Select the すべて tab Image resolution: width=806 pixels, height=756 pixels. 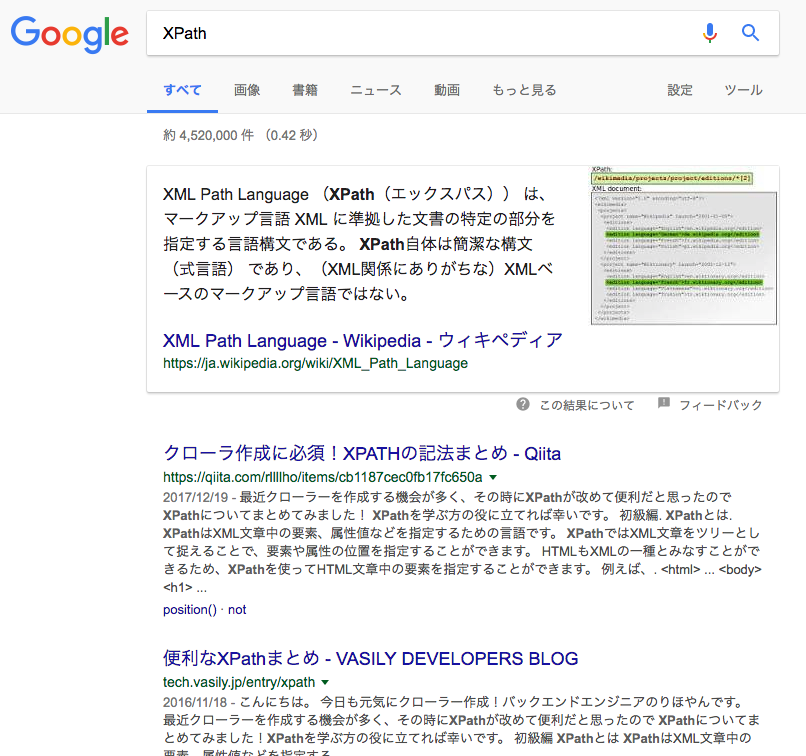182,90
